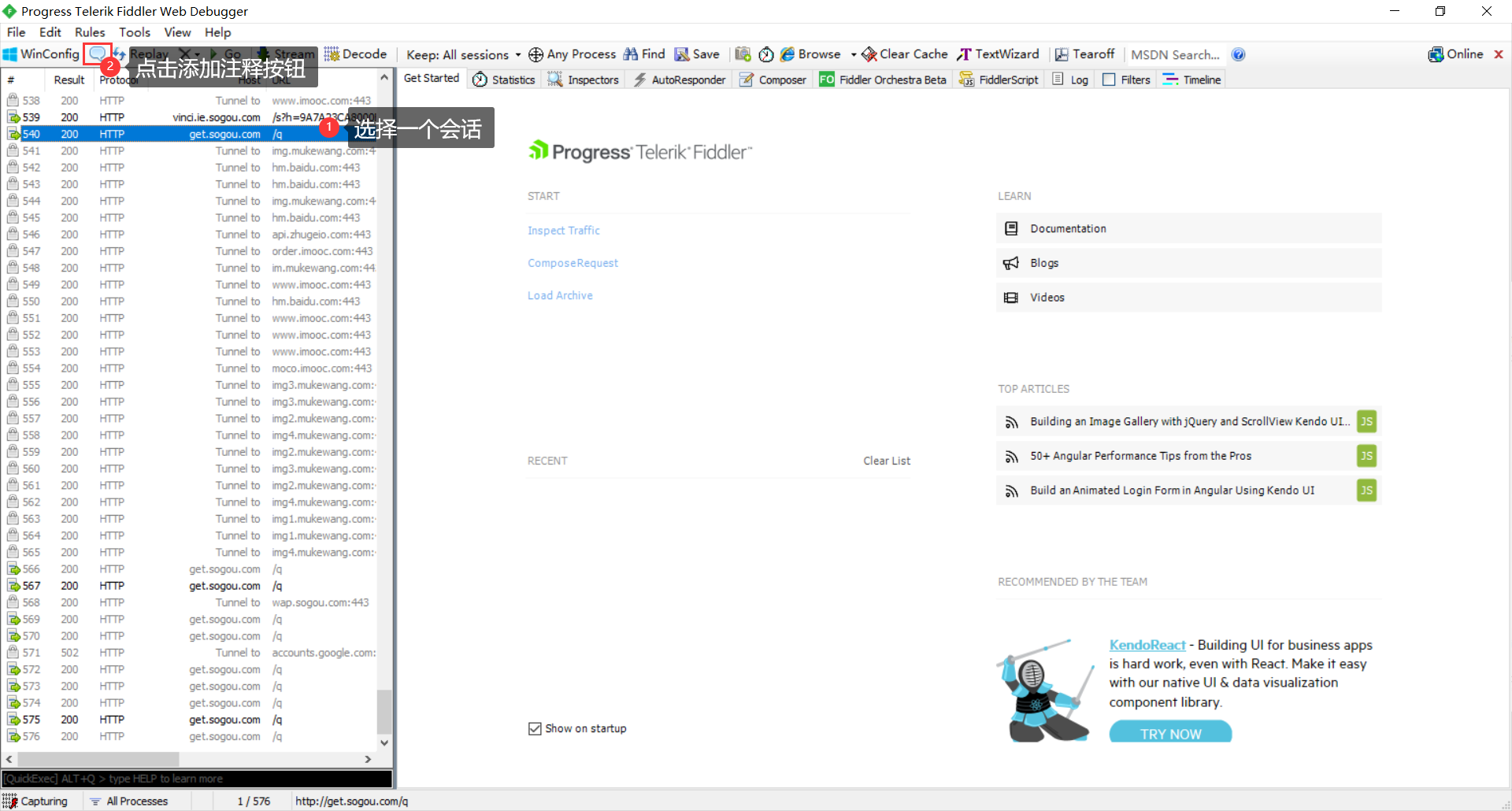The width and height of the screenshot is (1512, 811).
Task: Open the KendoReact hyperlink
Action: pos(1147,645)
